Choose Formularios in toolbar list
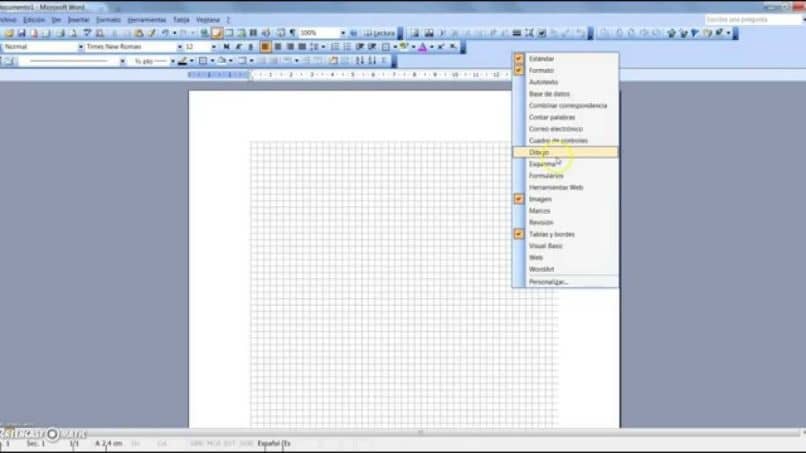This screenshot has height=453, width=806. click(x=565, y=176)
